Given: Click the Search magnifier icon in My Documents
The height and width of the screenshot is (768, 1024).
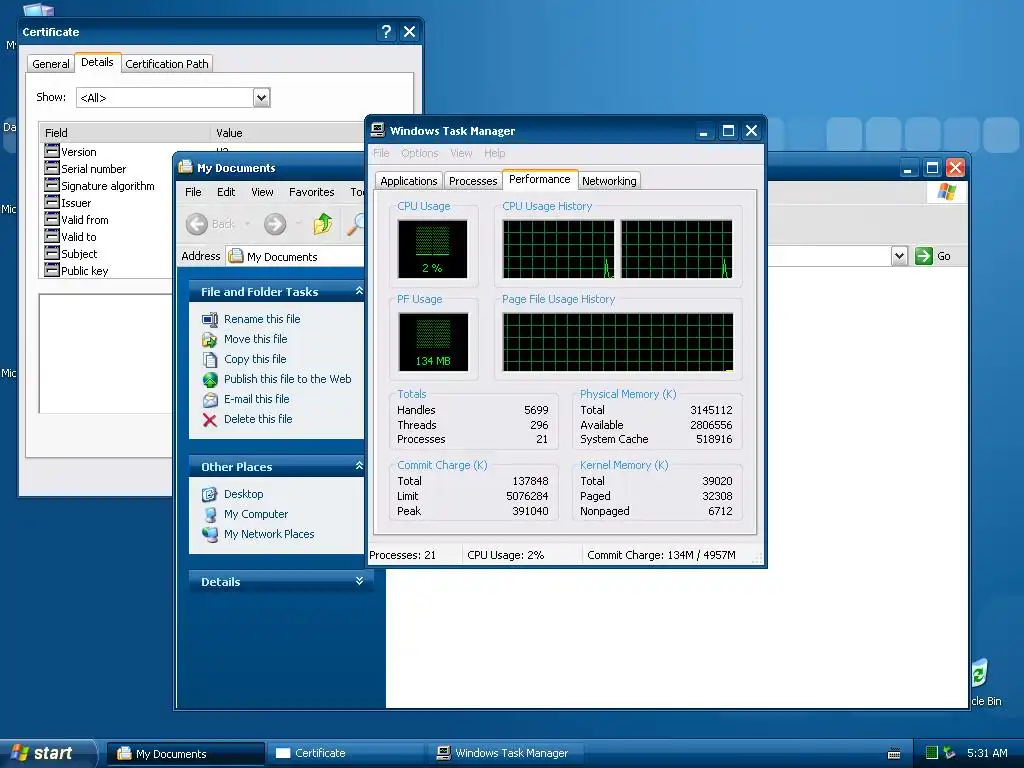Looking at the screenshot, I should pos(356,224).
